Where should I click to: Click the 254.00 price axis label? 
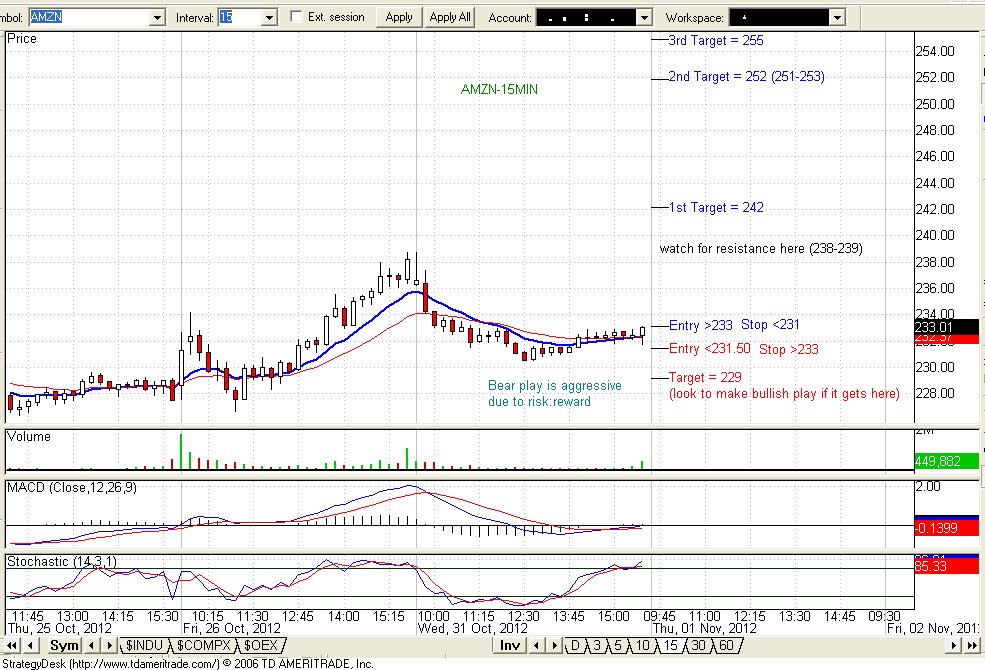[x=935, y=51]
